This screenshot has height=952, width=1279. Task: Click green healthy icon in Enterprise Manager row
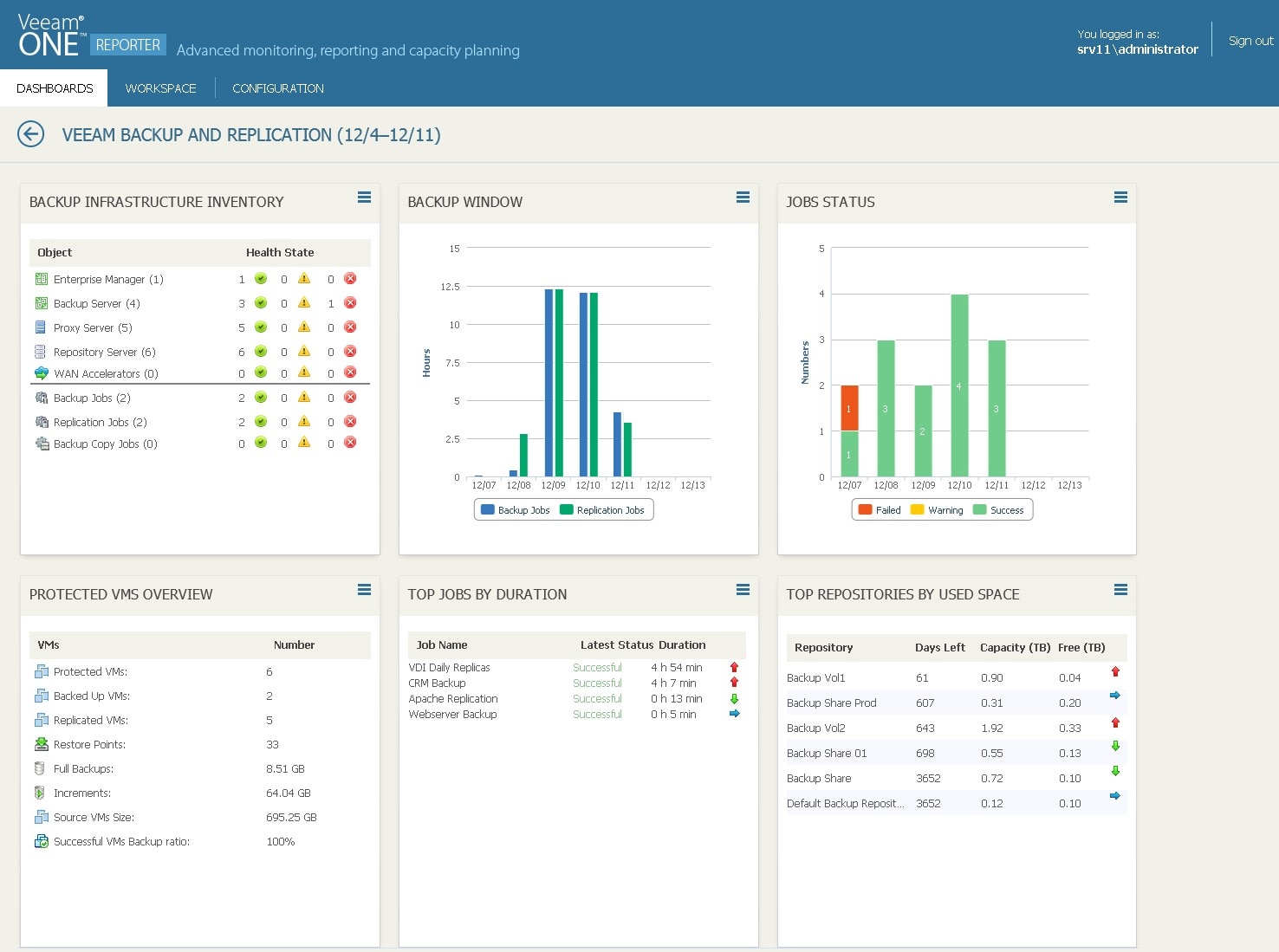tap(261, 278)
